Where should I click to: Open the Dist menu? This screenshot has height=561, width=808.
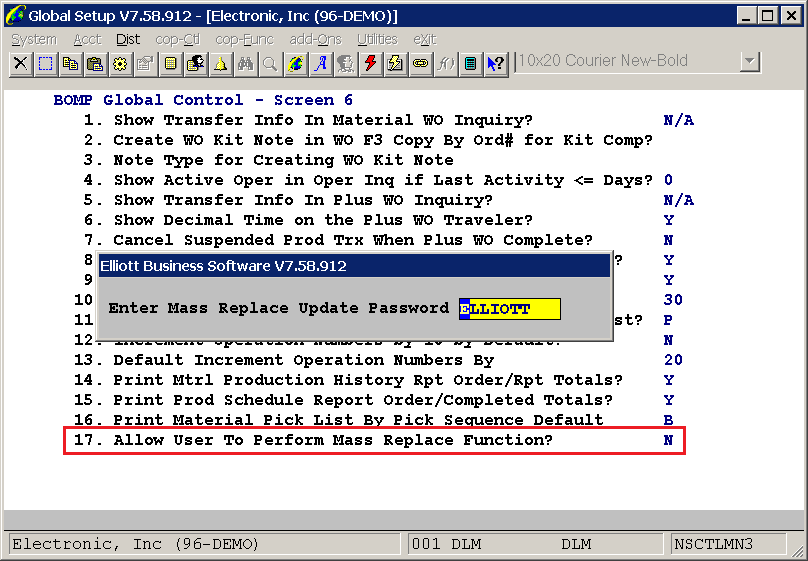[128, 40]
